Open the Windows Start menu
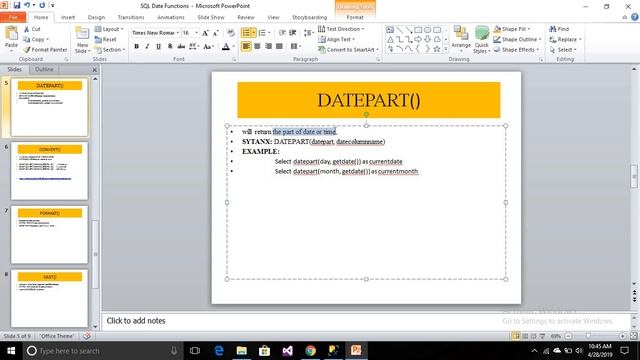 [x=11, y=351]
